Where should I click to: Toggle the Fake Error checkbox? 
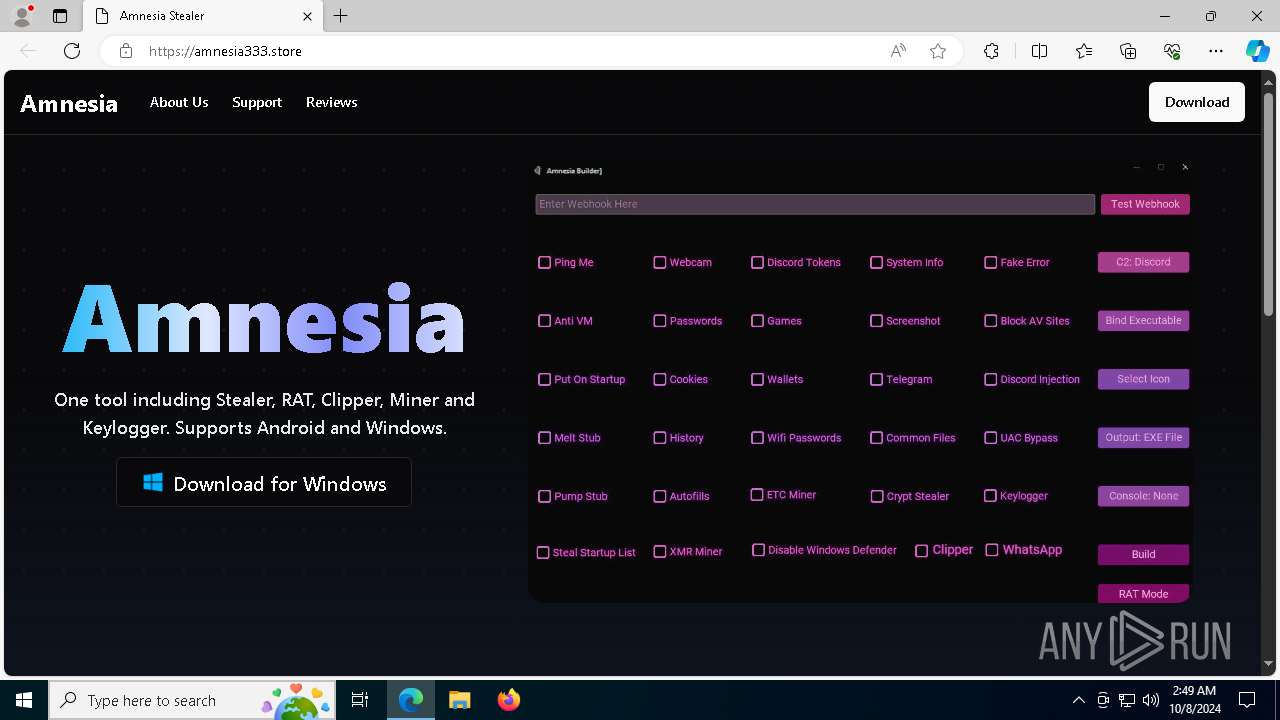[990, 262]
